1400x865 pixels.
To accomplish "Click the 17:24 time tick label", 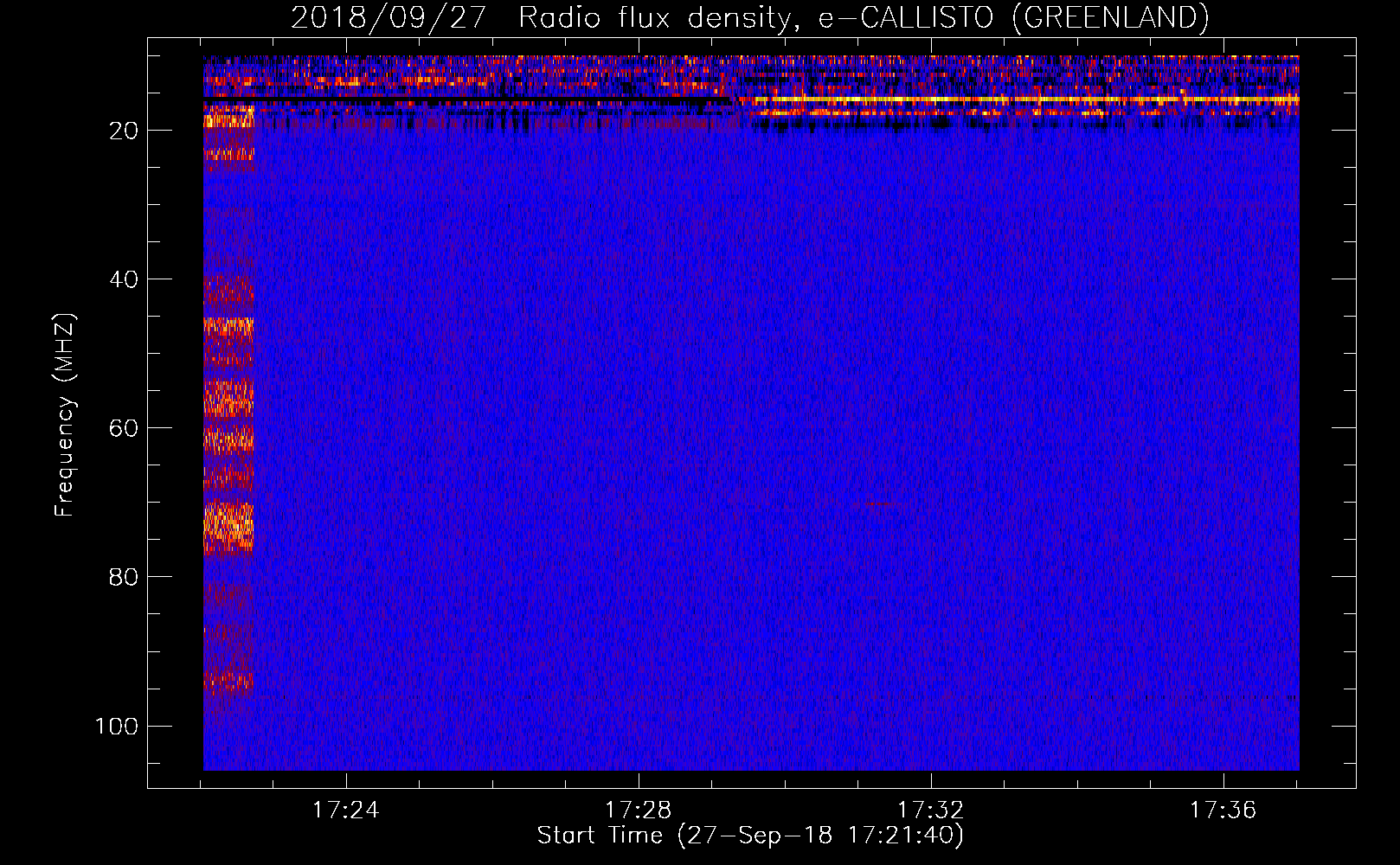I will (345, 811).
